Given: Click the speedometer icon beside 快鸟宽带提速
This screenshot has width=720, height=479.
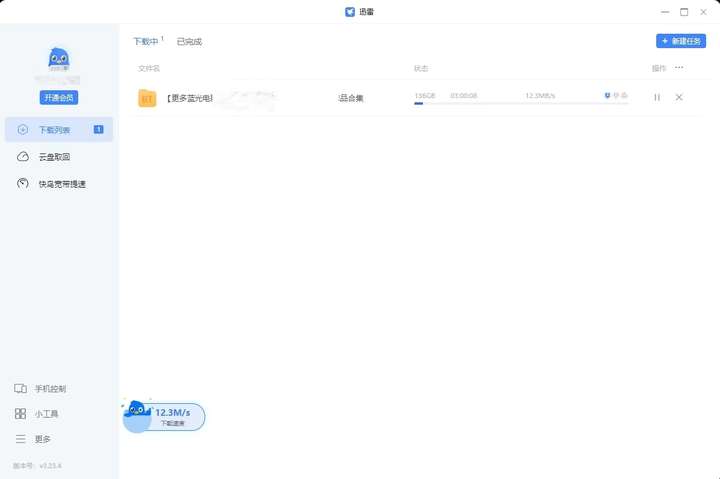Looking at the screenshot, I should (22, 184).
